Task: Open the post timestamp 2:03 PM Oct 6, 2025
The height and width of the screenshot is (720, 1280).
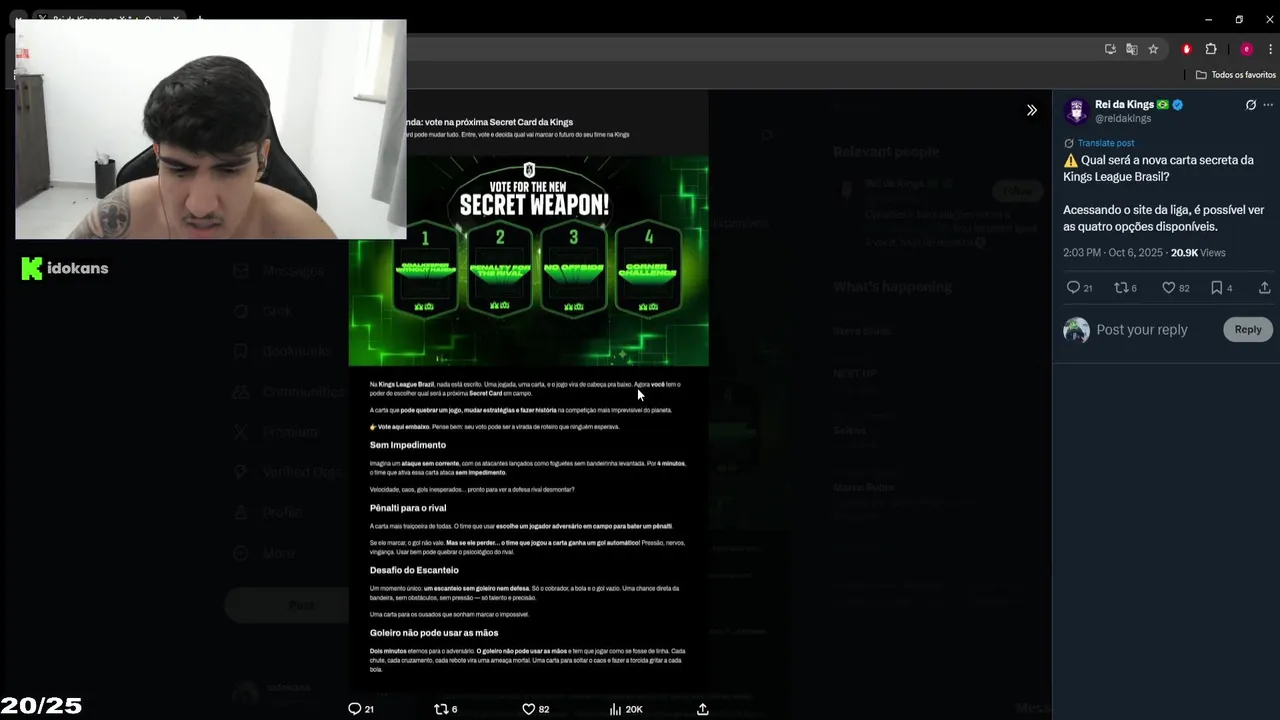Action: pyautogui.click(x=1113, y=253)
